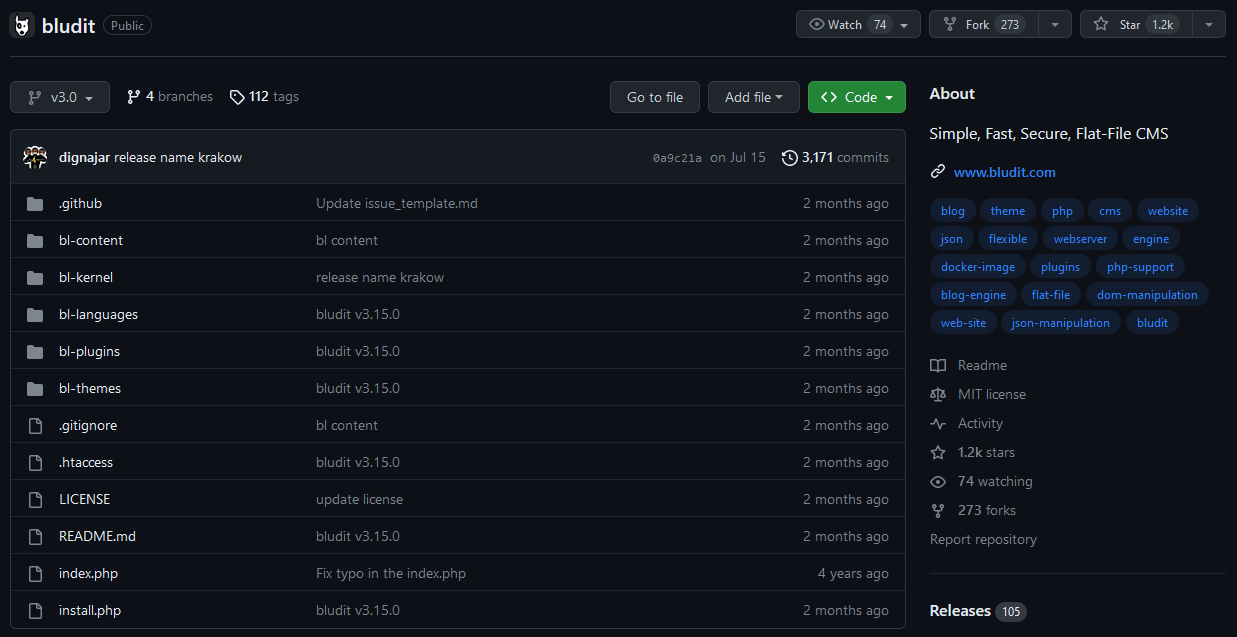The width and height of the screenshot is (1237, 637).
Task: Click the bludit repository name
Action: click(69, 25)
